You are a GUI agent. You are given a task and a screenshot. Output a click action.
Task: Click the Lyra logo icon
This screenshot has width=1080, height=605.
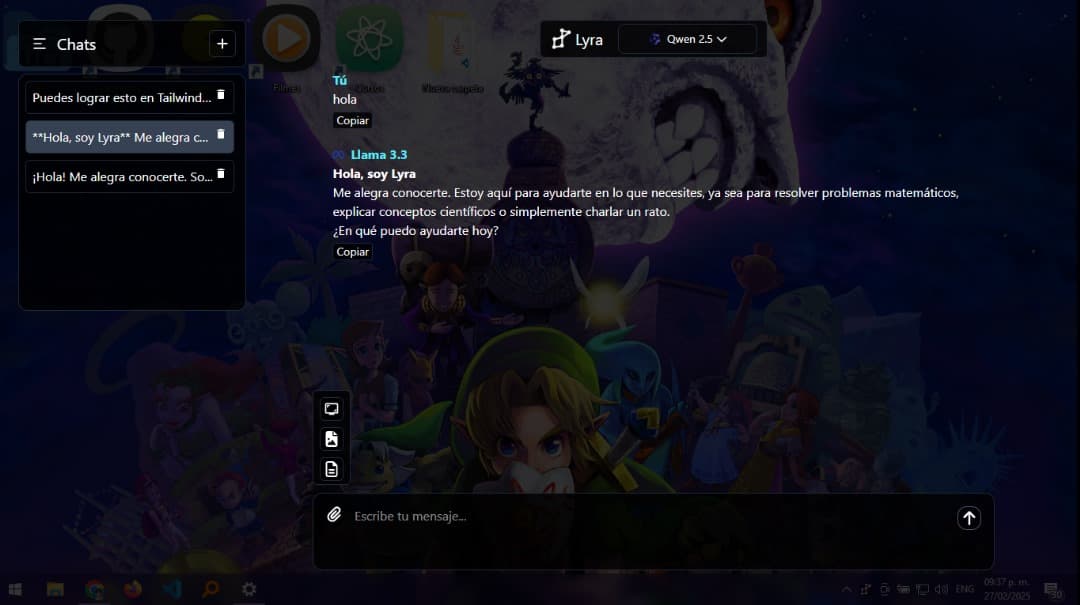[x=561, y=39]
